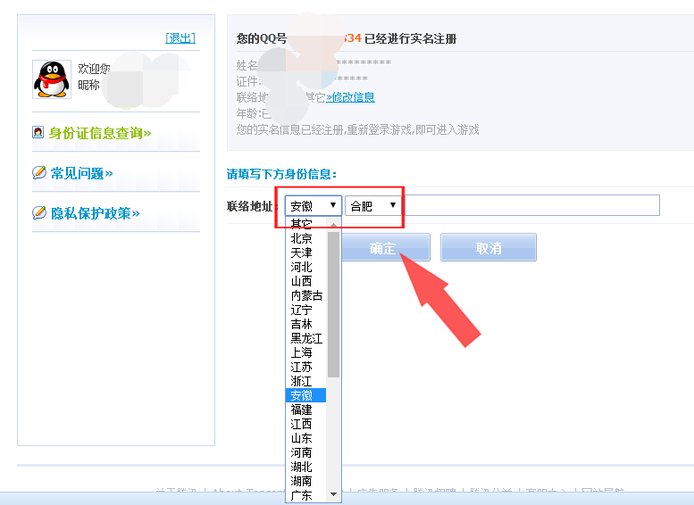Select 福建 in the province list
The height and width of the screenshot is (505, 694).
click(306, 409)
